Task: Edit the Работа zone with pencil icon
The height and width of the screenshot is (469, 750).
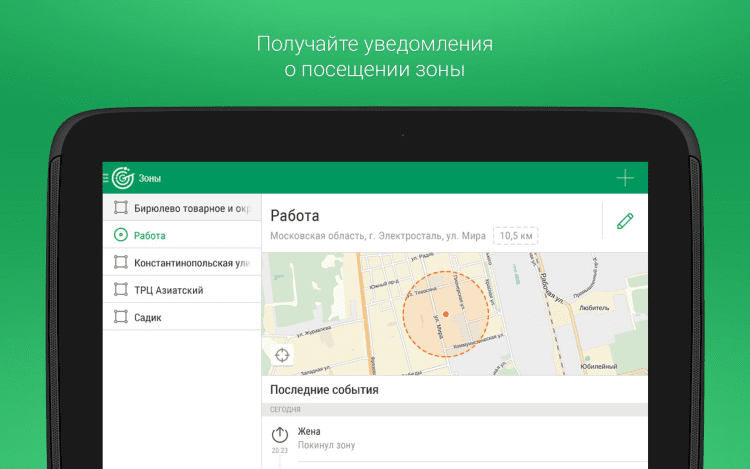Action: point(625,221)
